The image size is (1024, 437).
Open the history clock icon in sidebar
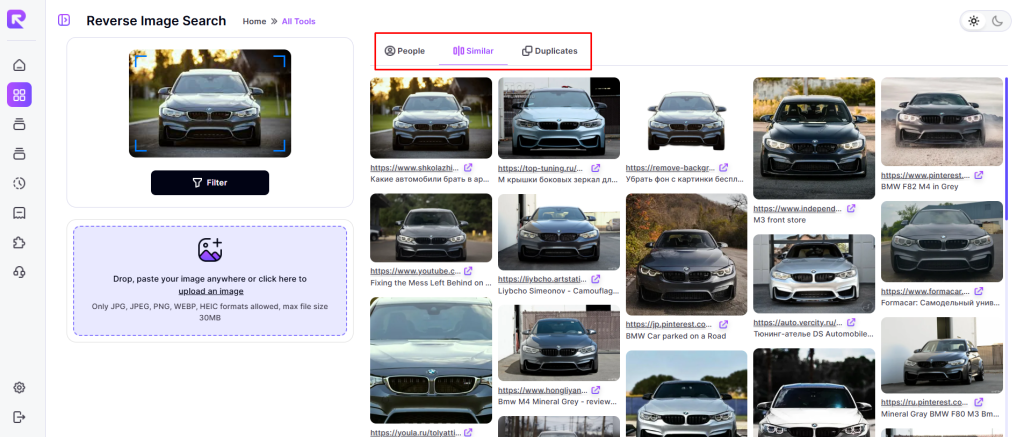point(19,183)
